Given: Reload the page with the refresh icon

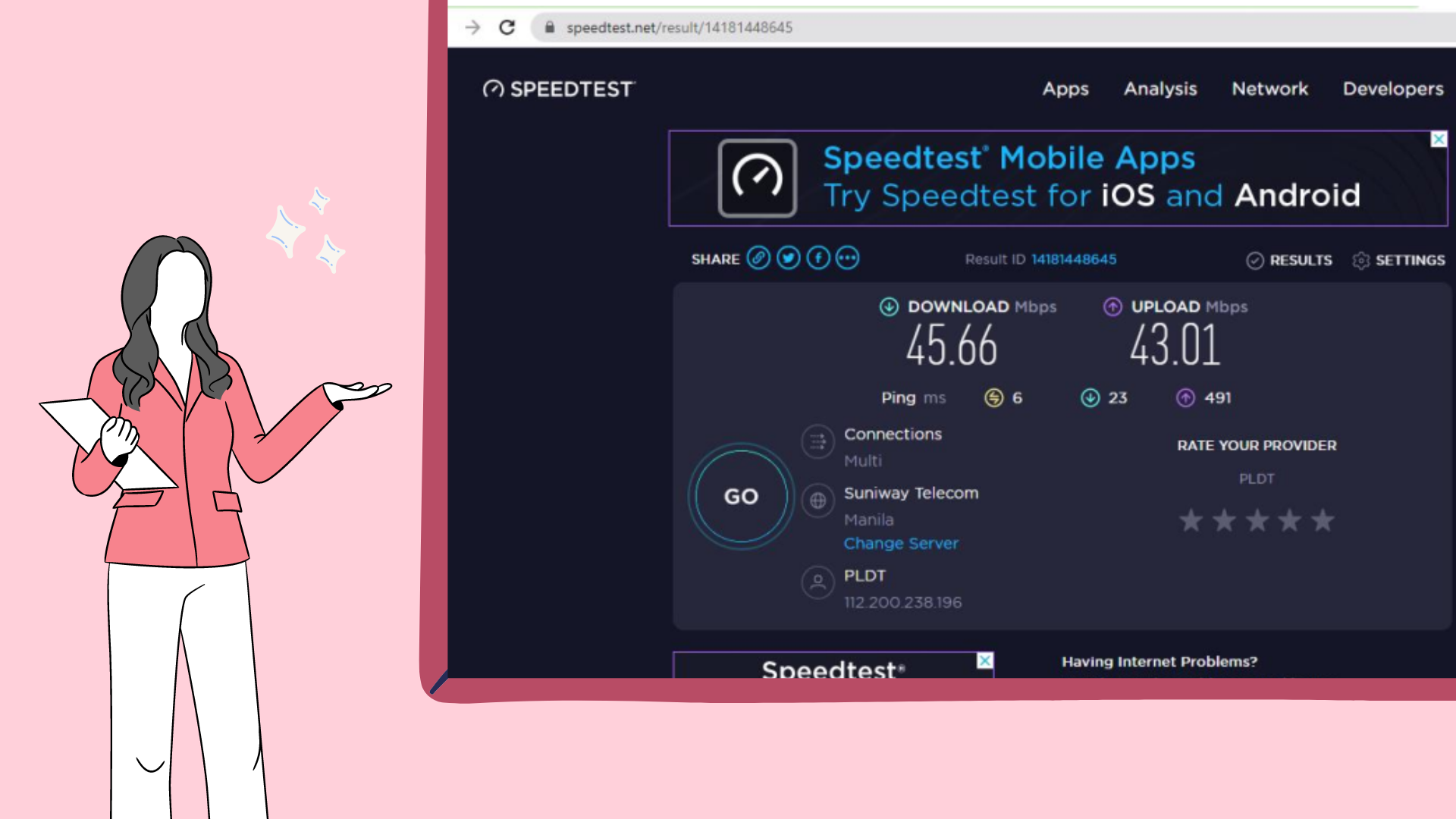Looking at the screenshot, I should coord(507,27).
